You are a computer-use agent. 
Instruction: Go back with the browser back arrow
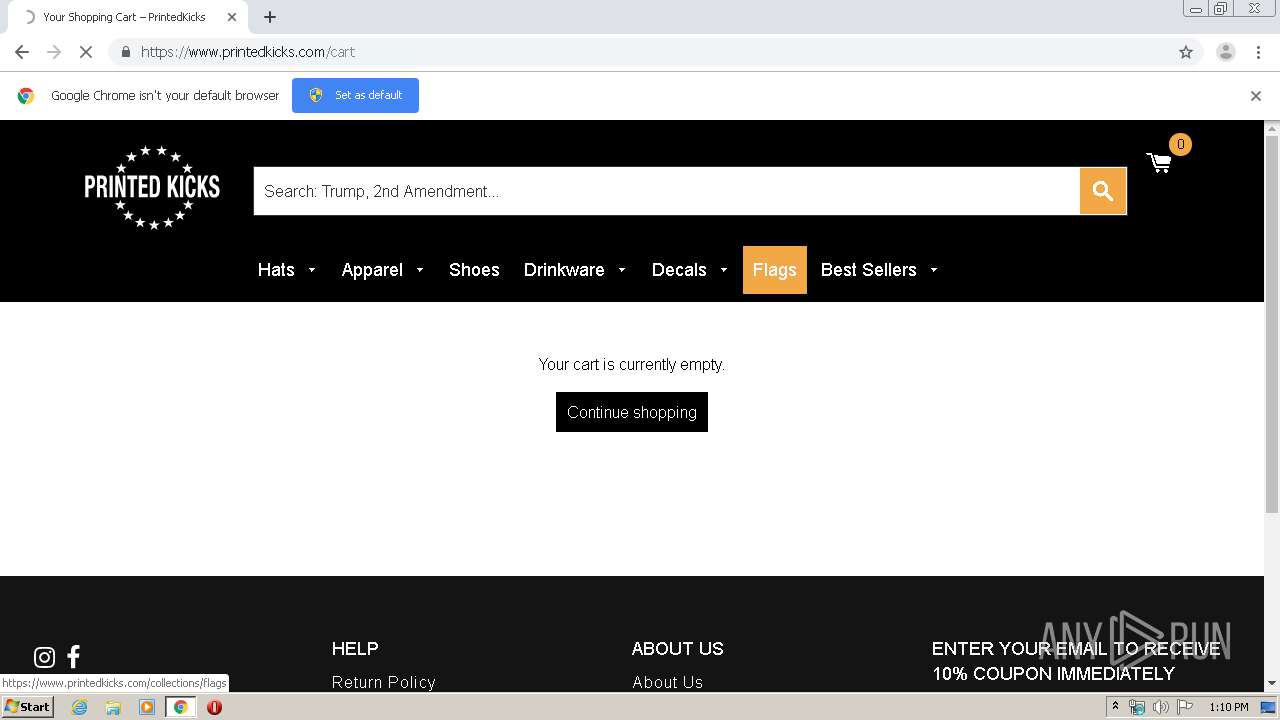coord(22,52)
